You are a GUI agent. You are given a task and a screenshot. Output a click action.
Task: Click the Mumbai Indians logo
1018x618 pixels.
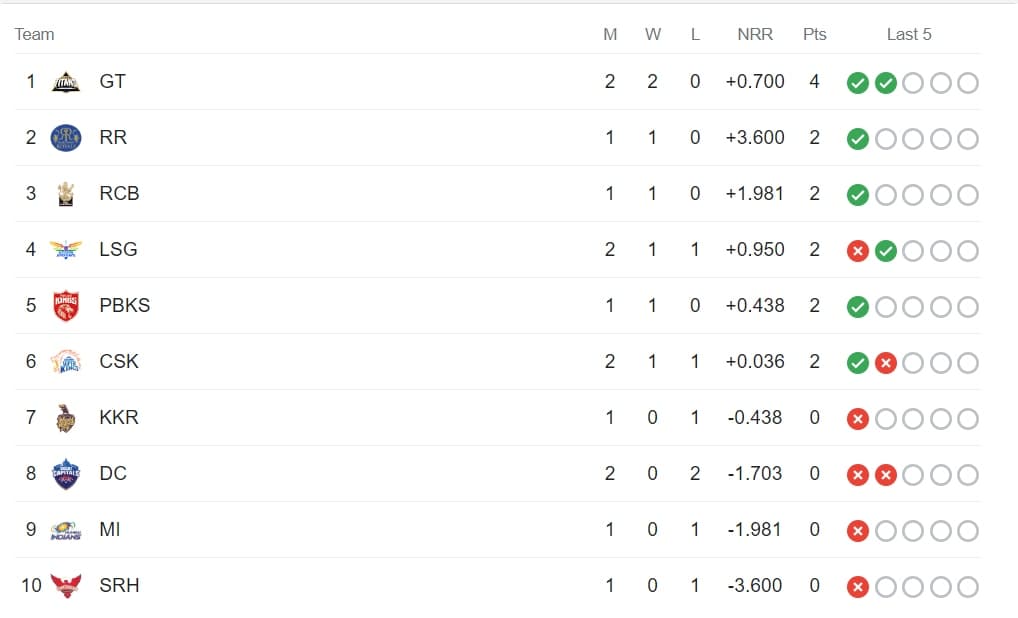[x=66, y=530]
